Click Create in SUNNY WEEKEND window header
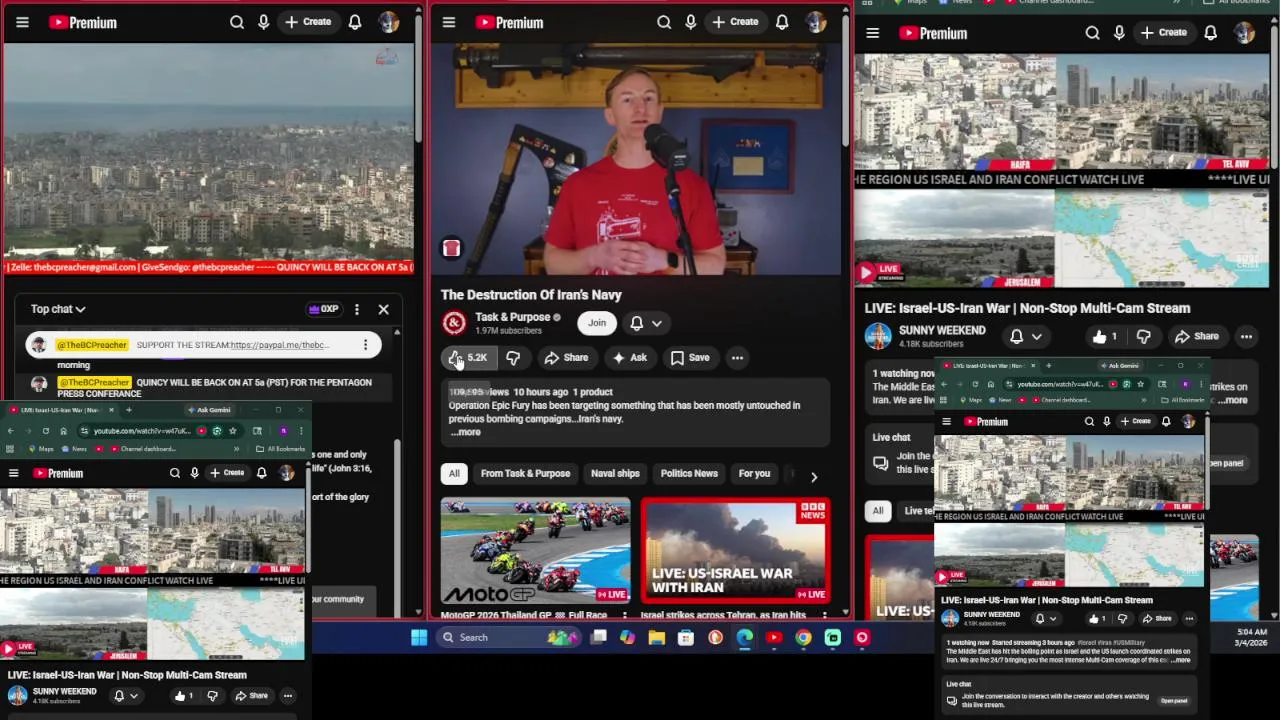The image size is (1280, 720). coord(1164,33)
